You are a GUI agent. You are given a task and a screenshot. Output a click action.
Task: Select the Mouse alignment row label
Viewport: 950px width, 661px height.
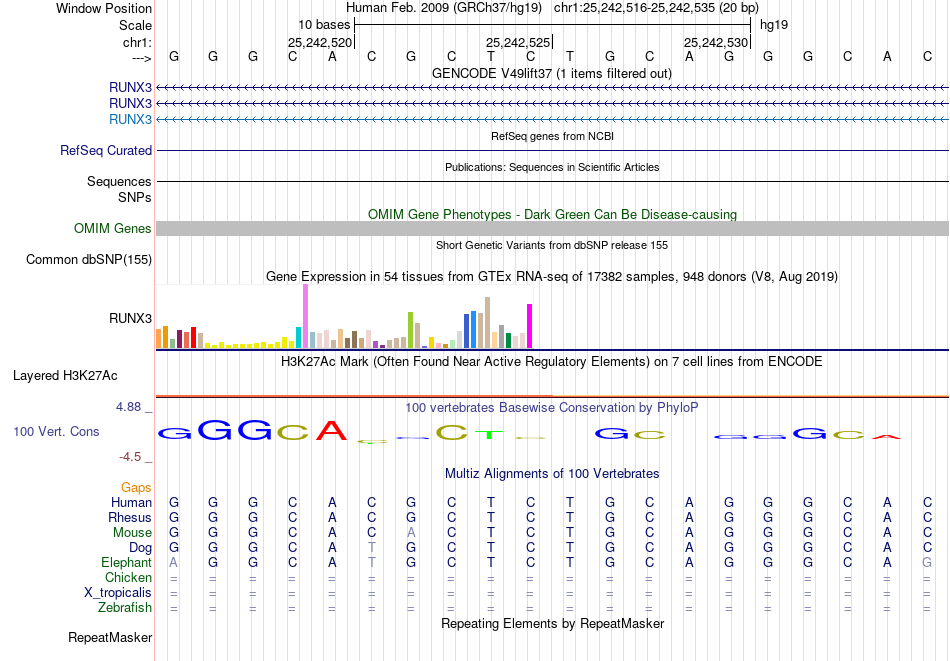[132, 533]
